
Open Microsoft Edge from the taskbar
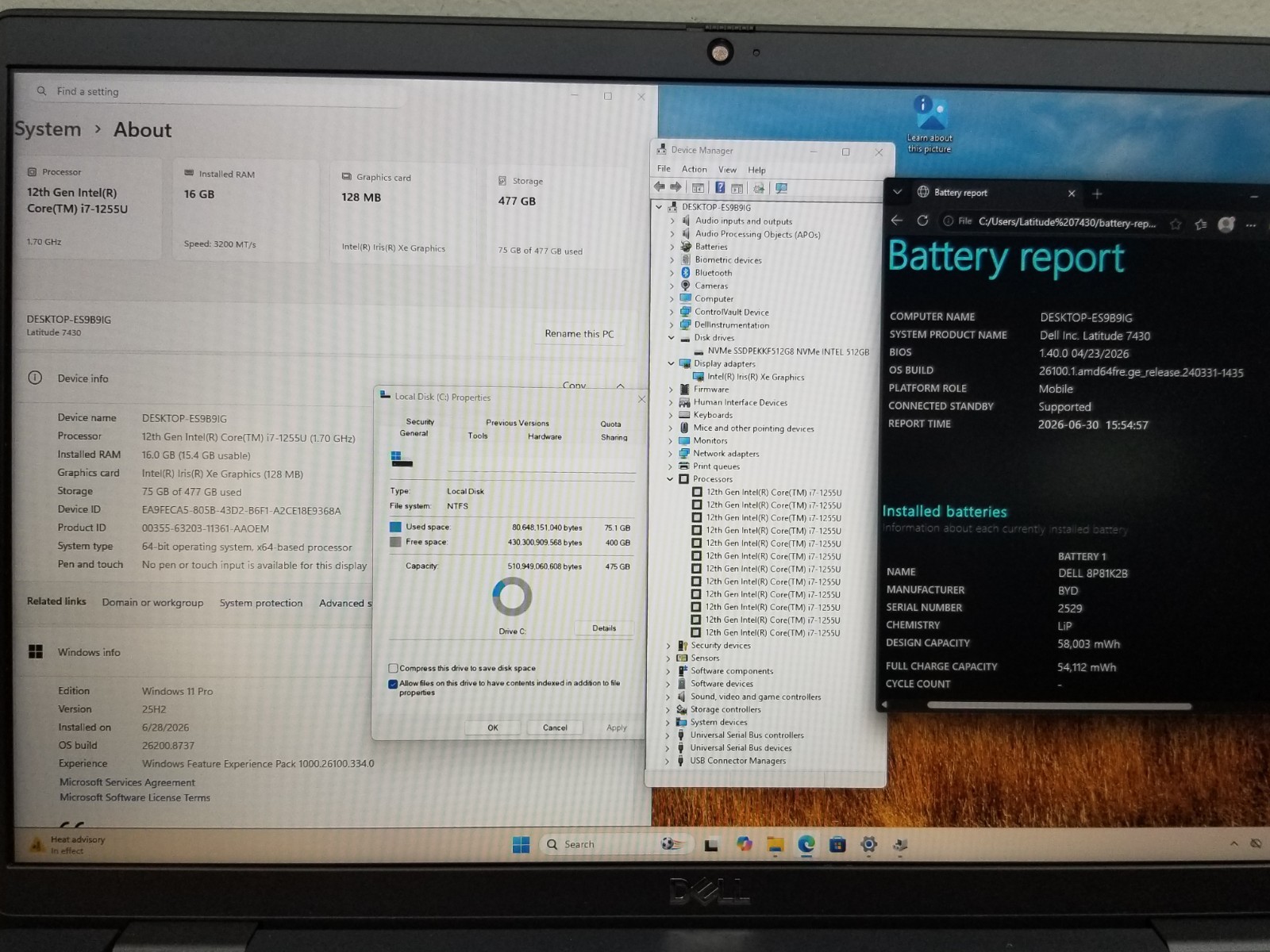pos(806,844)
